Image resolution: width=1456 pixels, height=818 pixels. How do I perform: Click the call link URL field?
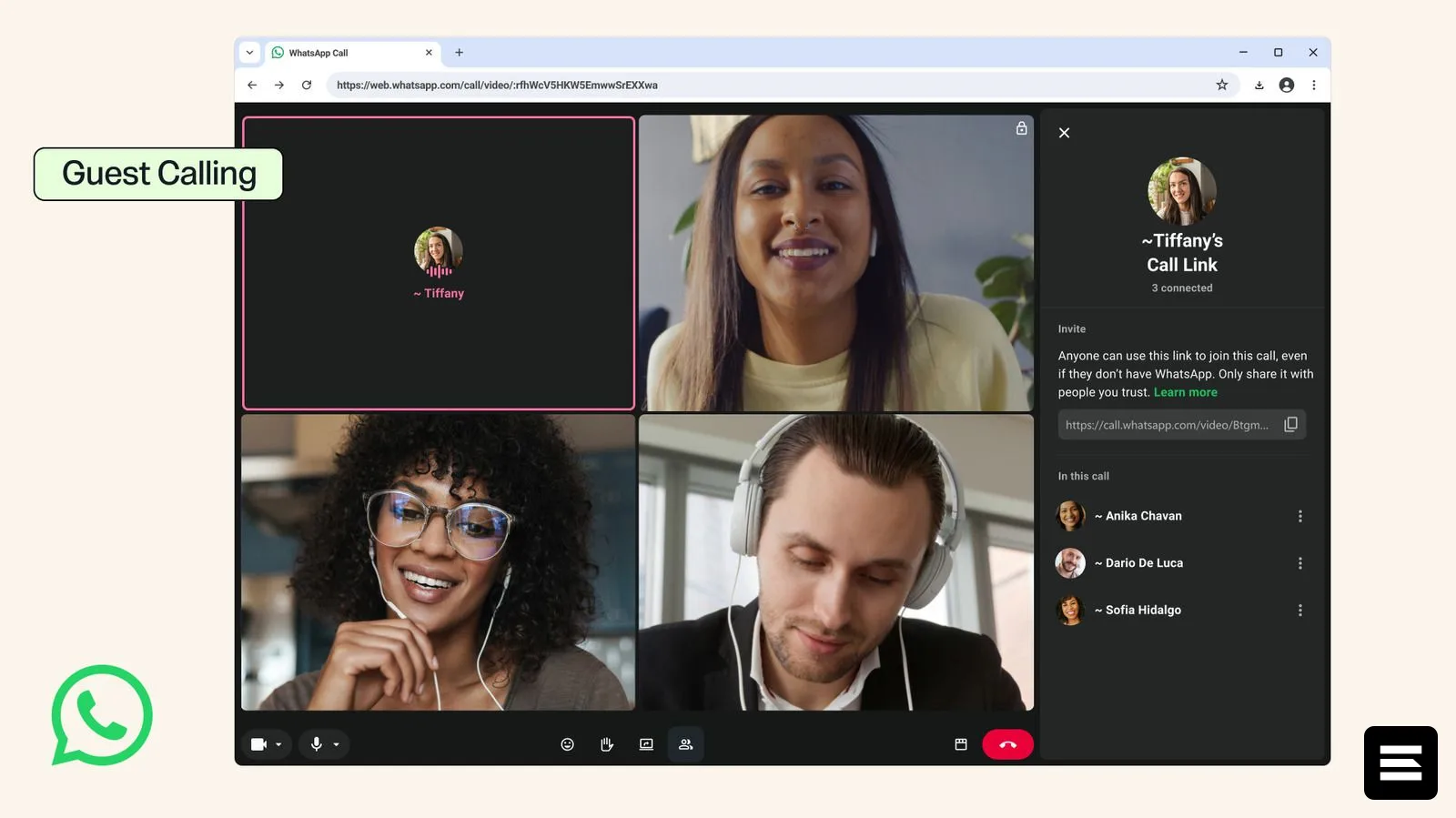click(x=1181, y=425)
